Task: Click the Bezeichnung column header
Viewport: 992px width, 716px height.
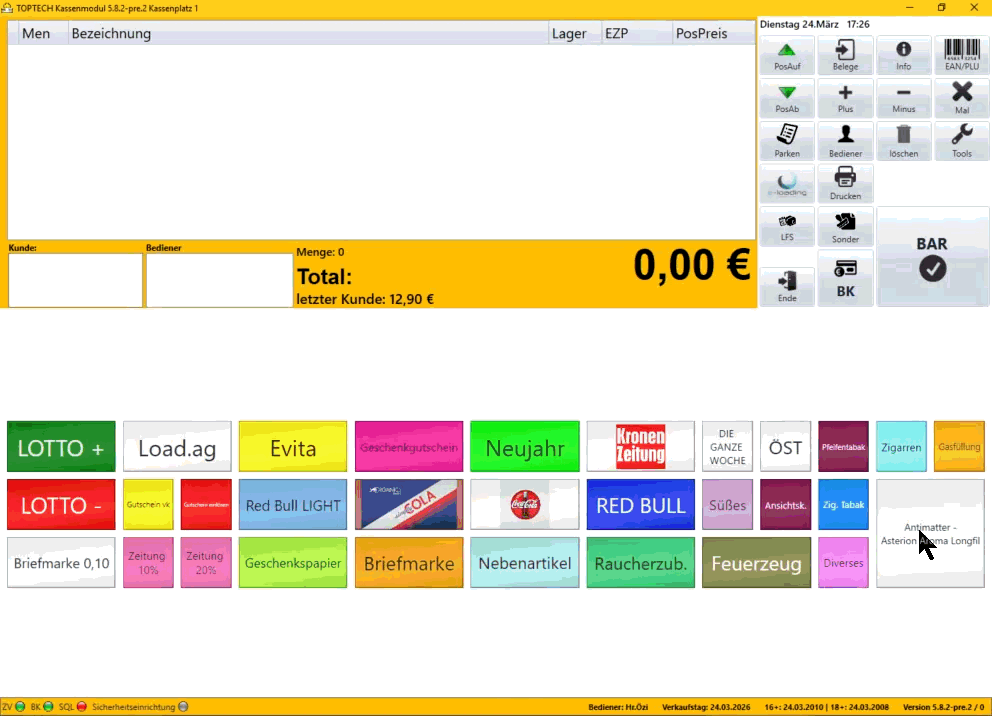Action: [307, 34]
